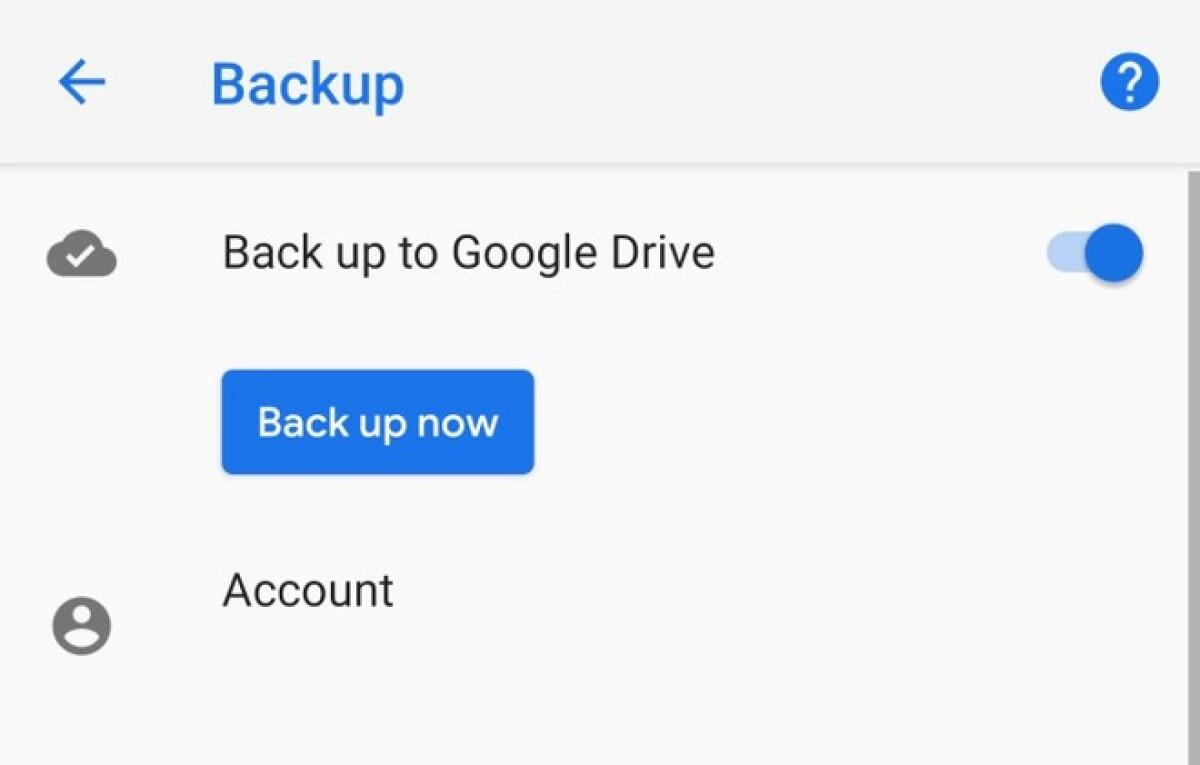
Task: Start an immediate backup with Back up now
Action: click(x=378, y=421)
